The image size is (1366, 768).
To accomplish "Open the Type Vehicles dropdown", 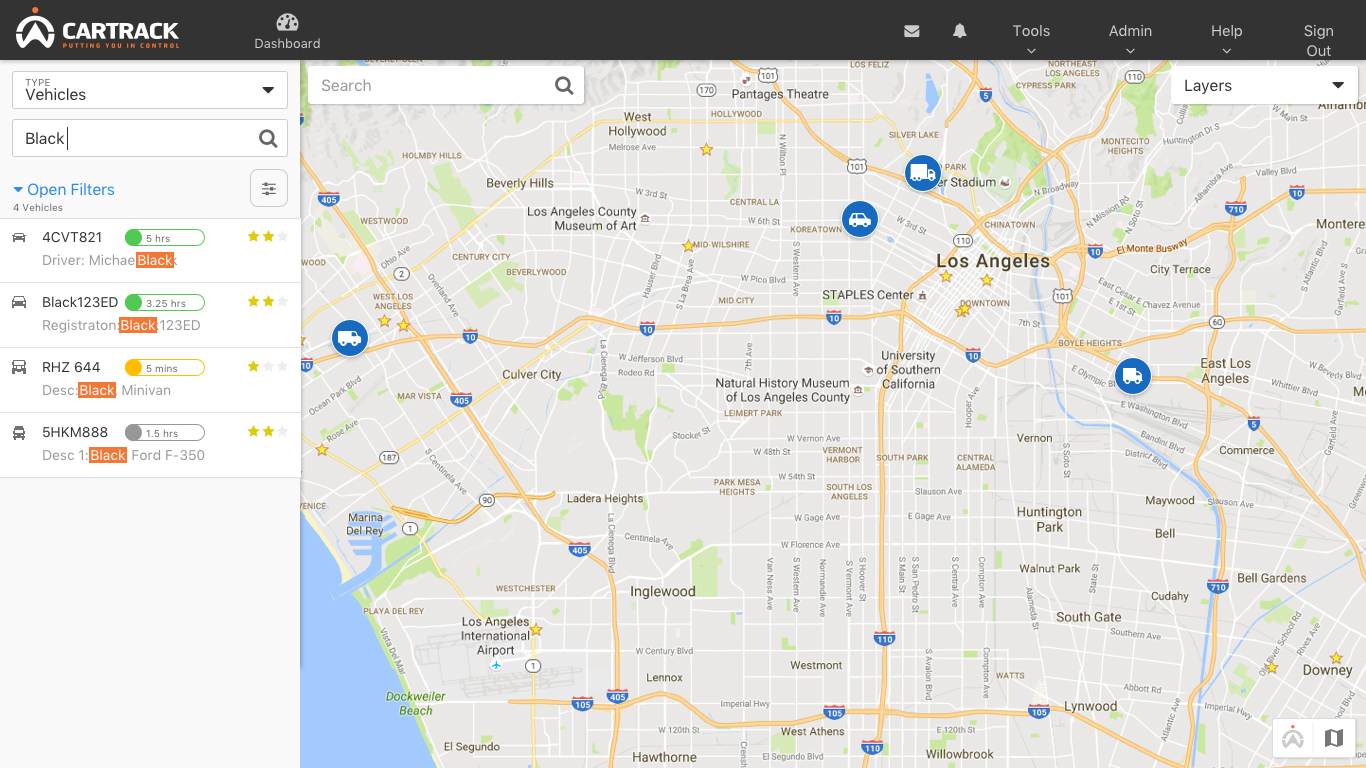I will pos(150,90).
